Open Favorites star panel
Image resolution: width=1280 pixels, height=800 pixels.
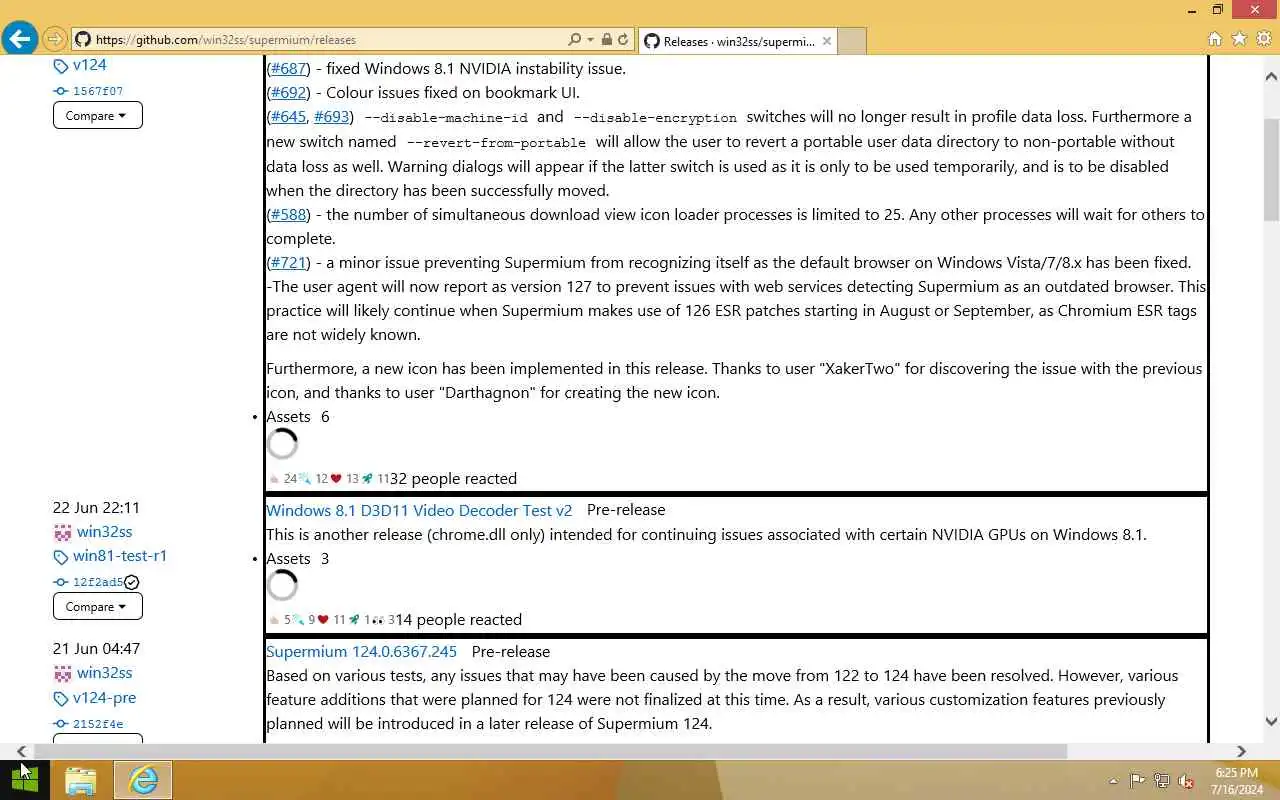[1239, 39]
